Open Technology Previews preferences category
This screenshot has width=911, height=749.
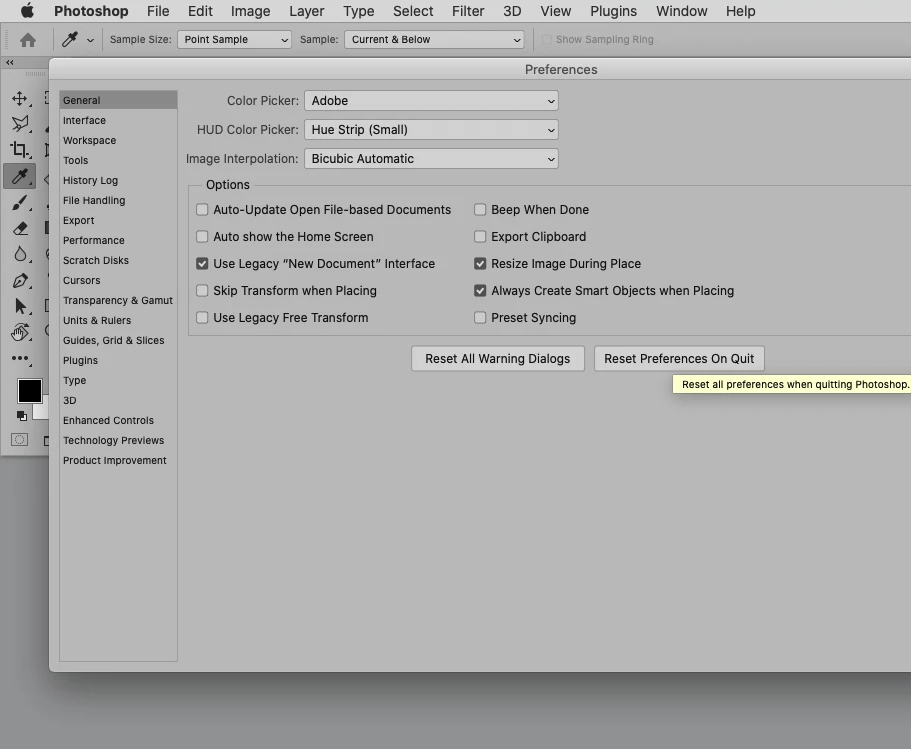point(118,440)
